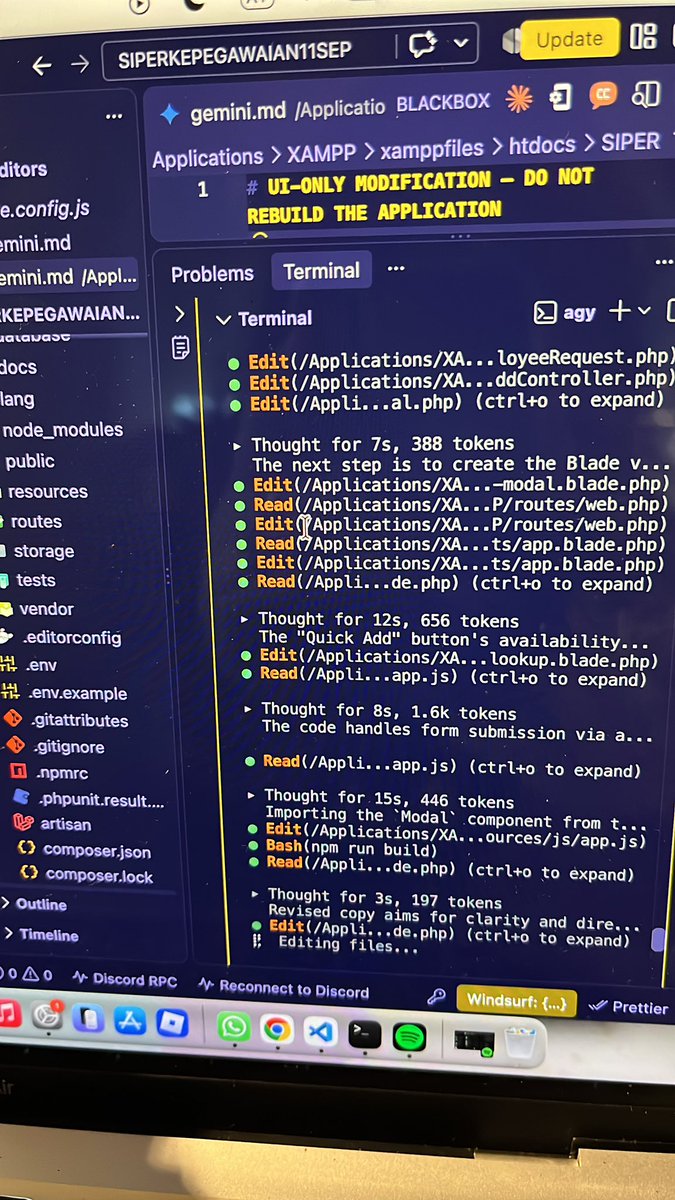Image resolution: width=675 pixels, height=1200 pixels.
Task: Expand the Timeline section
Action: pyautogui.click(x=40, y=935)
